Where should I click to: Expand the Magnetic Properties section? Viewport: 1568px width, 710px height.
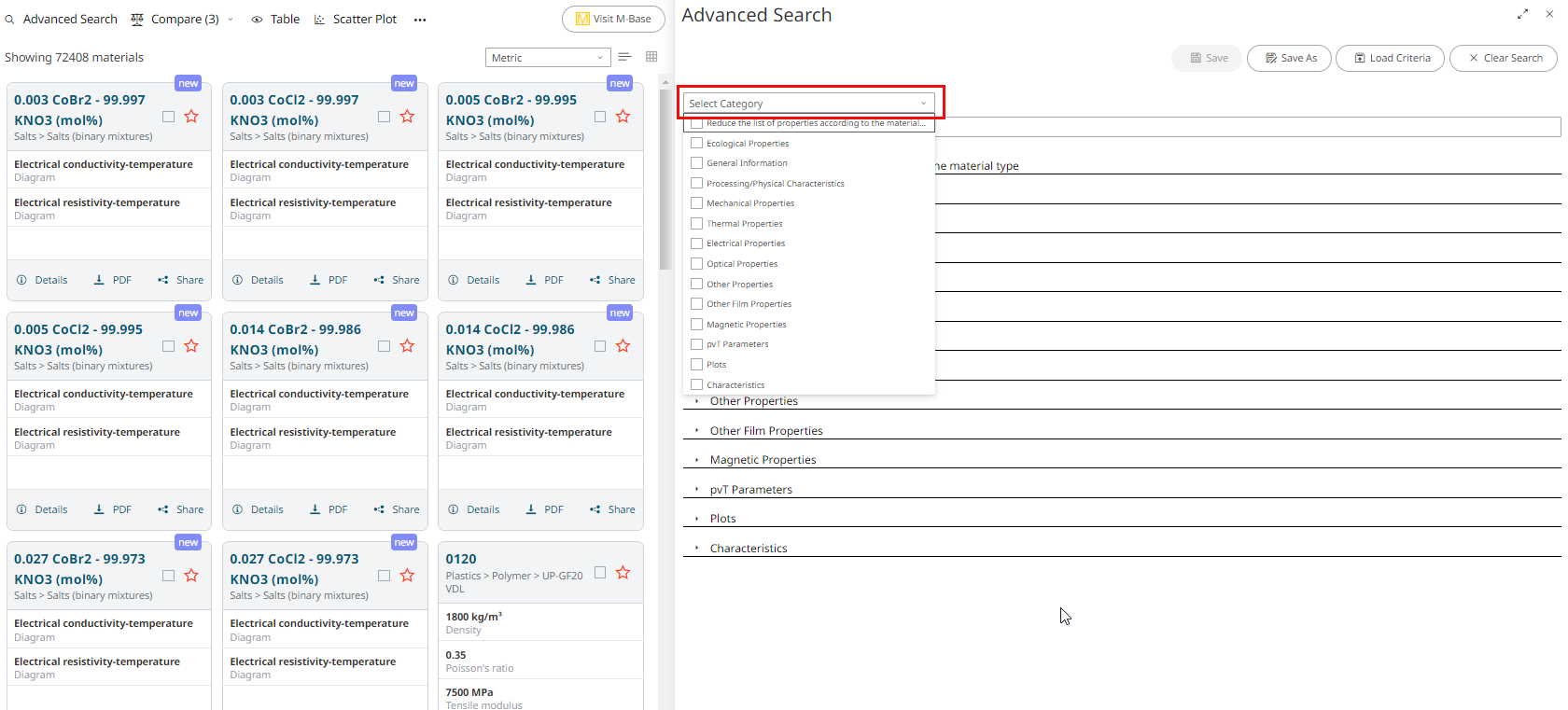point(696,460)
